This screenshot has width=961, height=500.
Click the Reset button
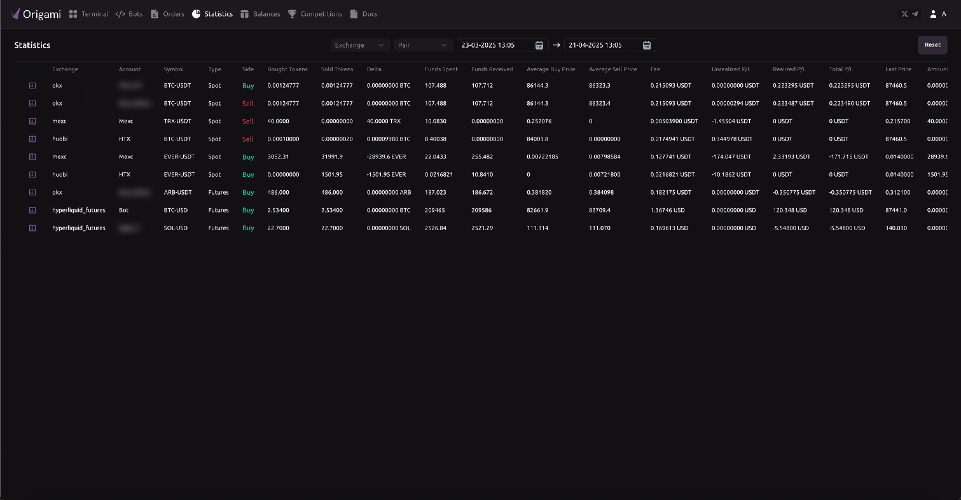[932, 45]
